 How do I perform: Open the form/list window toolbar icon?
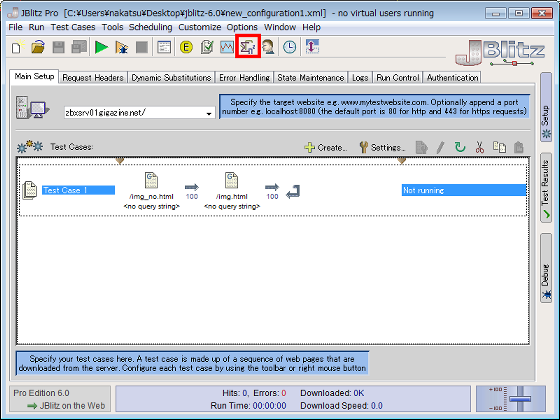(x=164, y=47)
